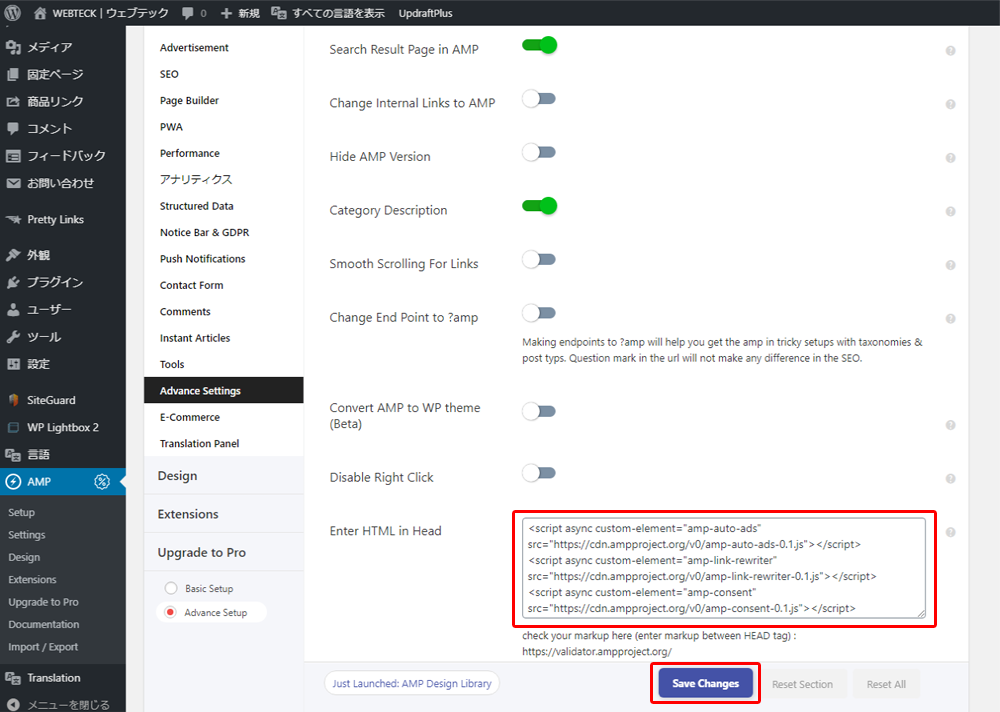Click the Reset All button

coord(886,684)
